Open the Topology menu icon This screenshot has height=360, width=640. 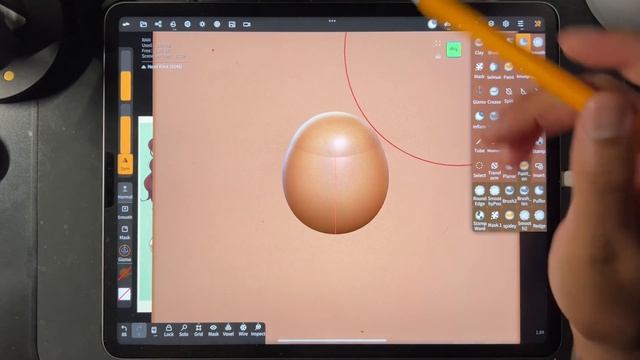(173, 24)
